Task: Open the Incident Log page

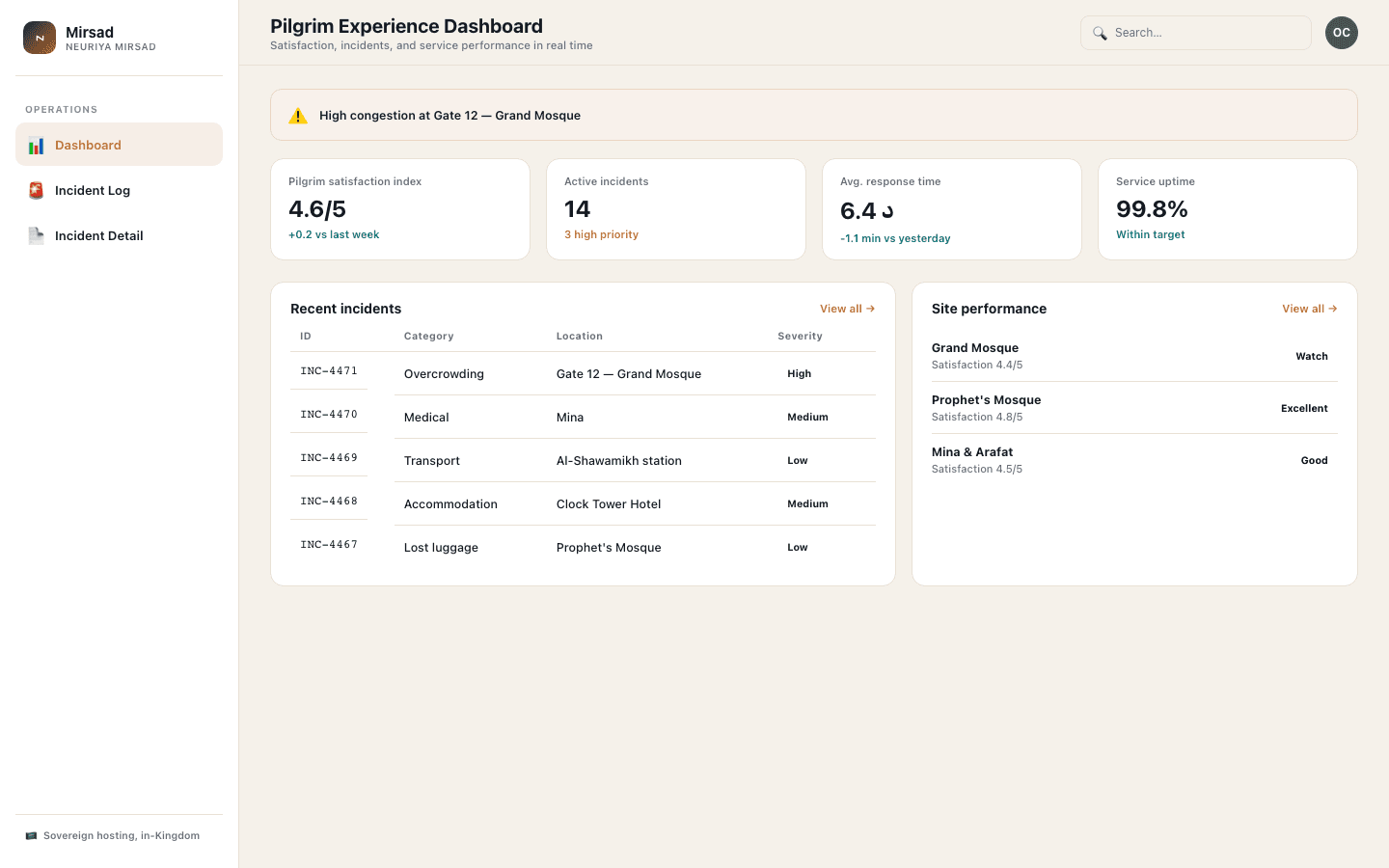Action: tap(120, 190)
